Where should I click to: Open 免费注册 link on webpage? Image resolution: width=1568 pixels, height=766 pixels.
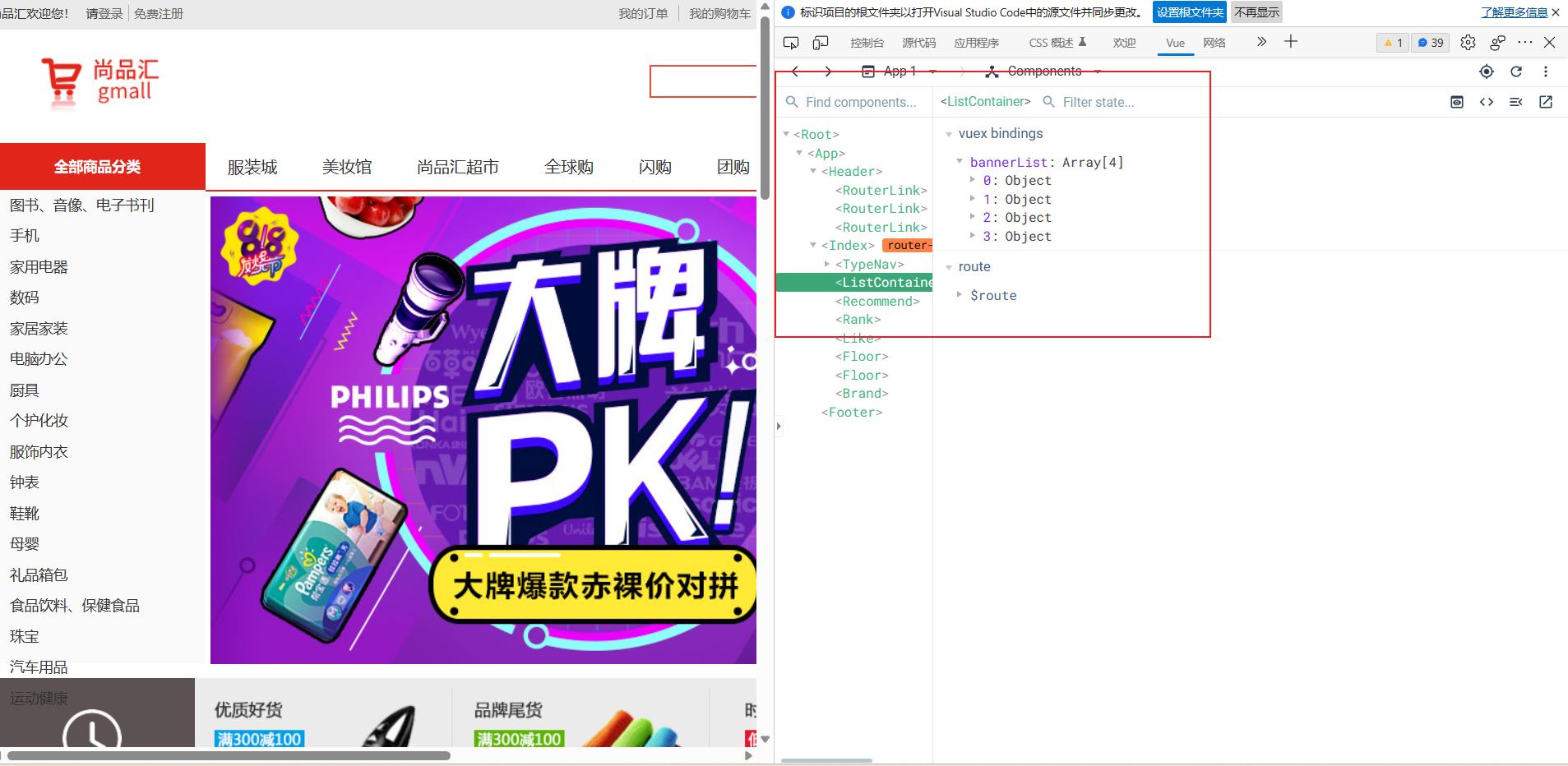click(159, 14)
